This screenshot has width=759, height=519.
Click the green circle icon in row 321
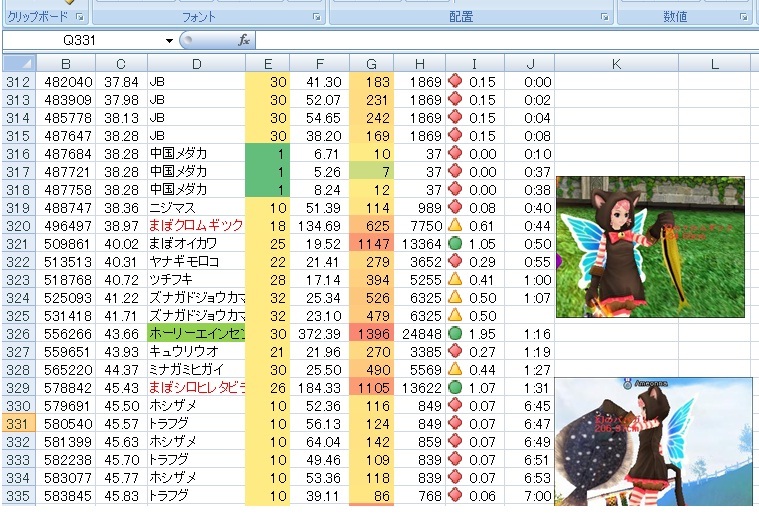click(455, 243)
